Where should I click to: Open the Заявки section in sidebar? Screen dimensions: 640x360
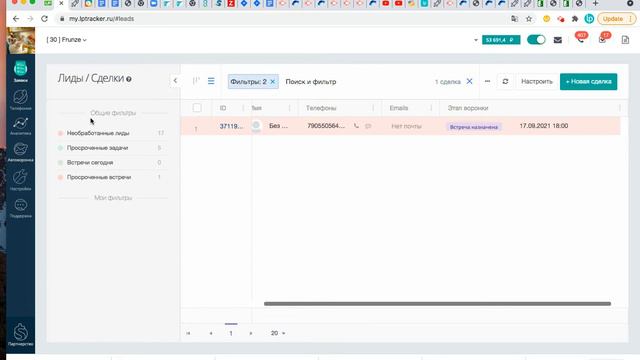coord(20,71)
